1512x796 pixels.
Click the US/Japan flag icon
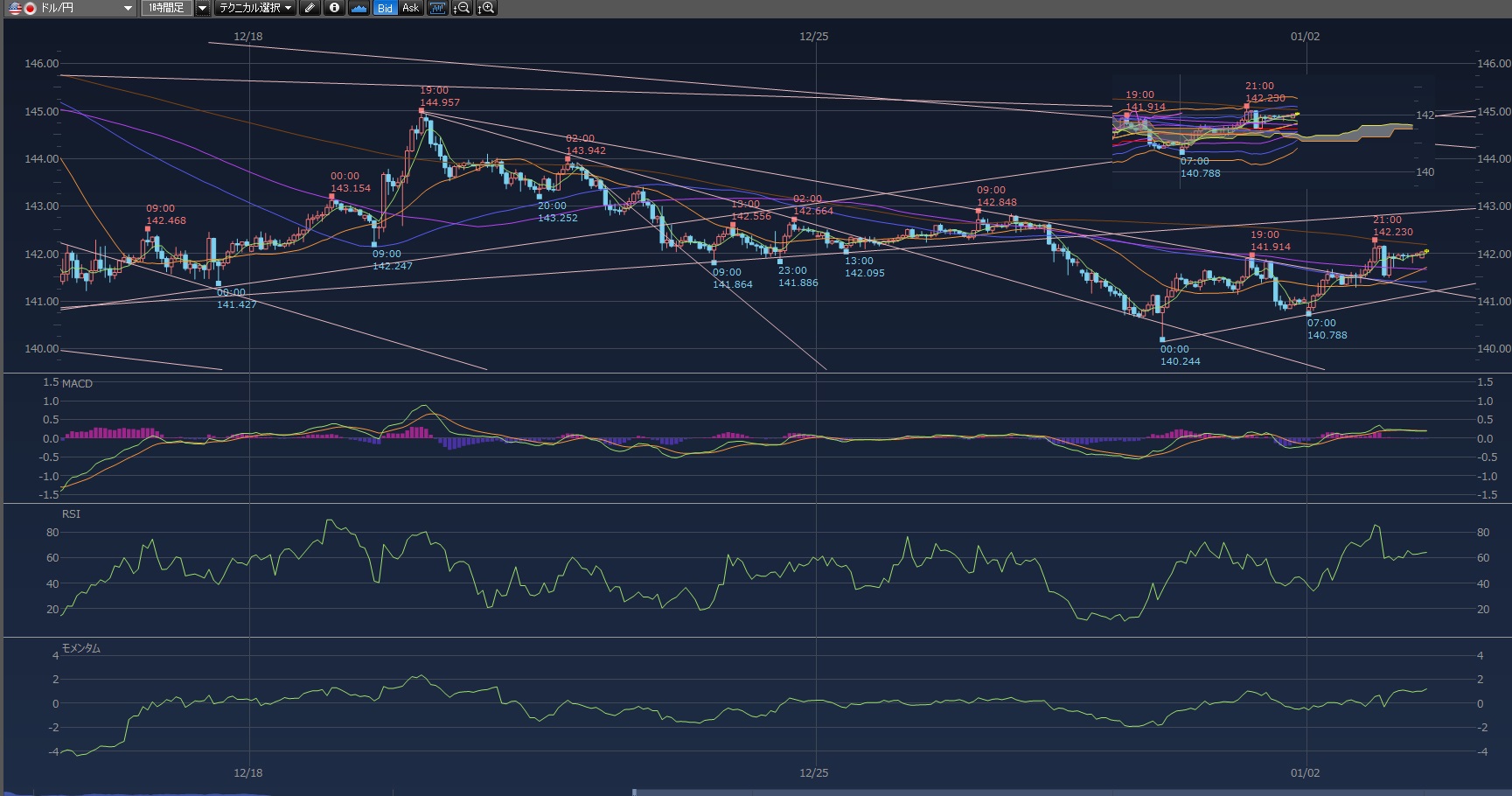tap(21, 8)
